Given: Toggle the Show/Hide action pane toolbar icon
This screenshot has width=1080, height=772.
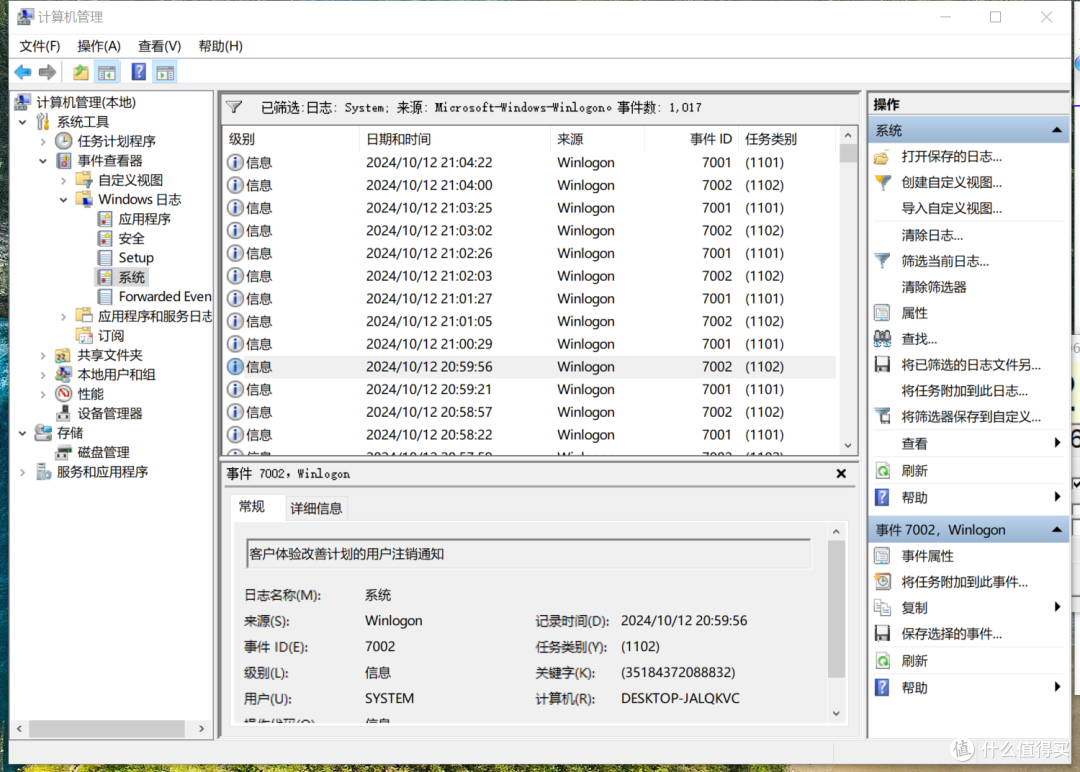Looking at the screenshot, I should 165,71.
